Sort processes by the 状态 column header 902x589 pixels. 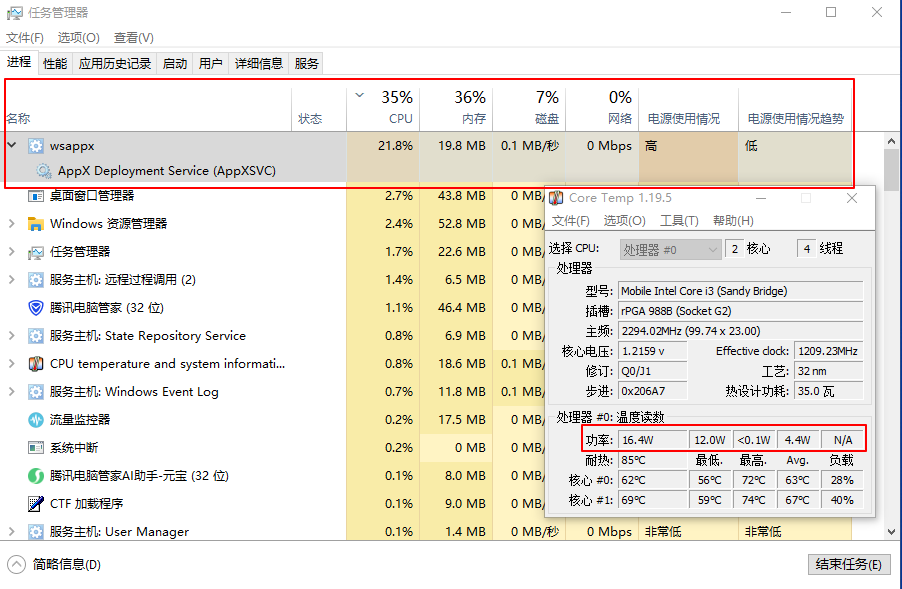(319, 108)
